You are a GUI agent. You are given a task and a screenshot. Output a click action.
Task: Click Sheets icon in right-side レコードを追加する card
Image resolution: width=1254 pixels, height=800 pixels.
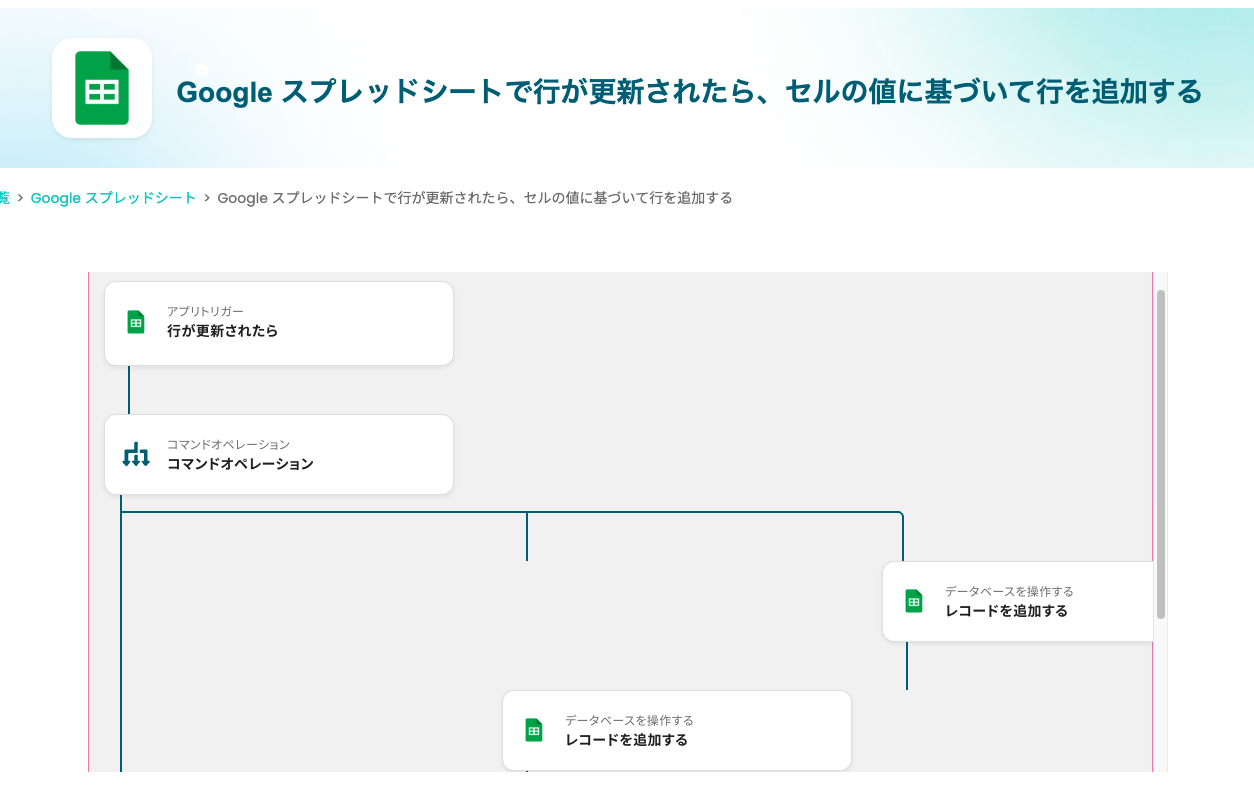914,601
